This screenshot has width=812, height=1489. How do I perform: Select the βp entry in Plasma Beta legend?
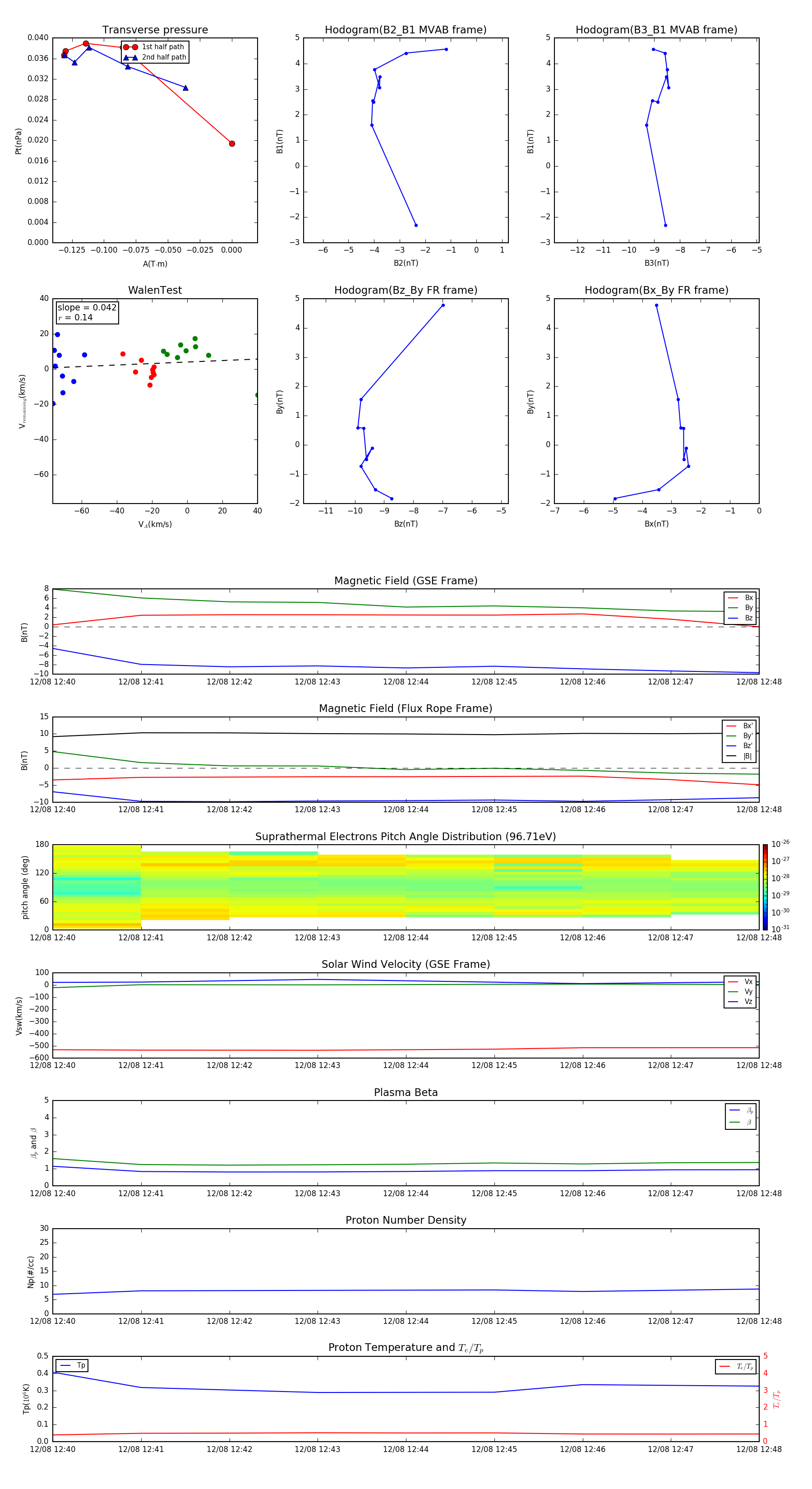click(x=742, y=1110)
